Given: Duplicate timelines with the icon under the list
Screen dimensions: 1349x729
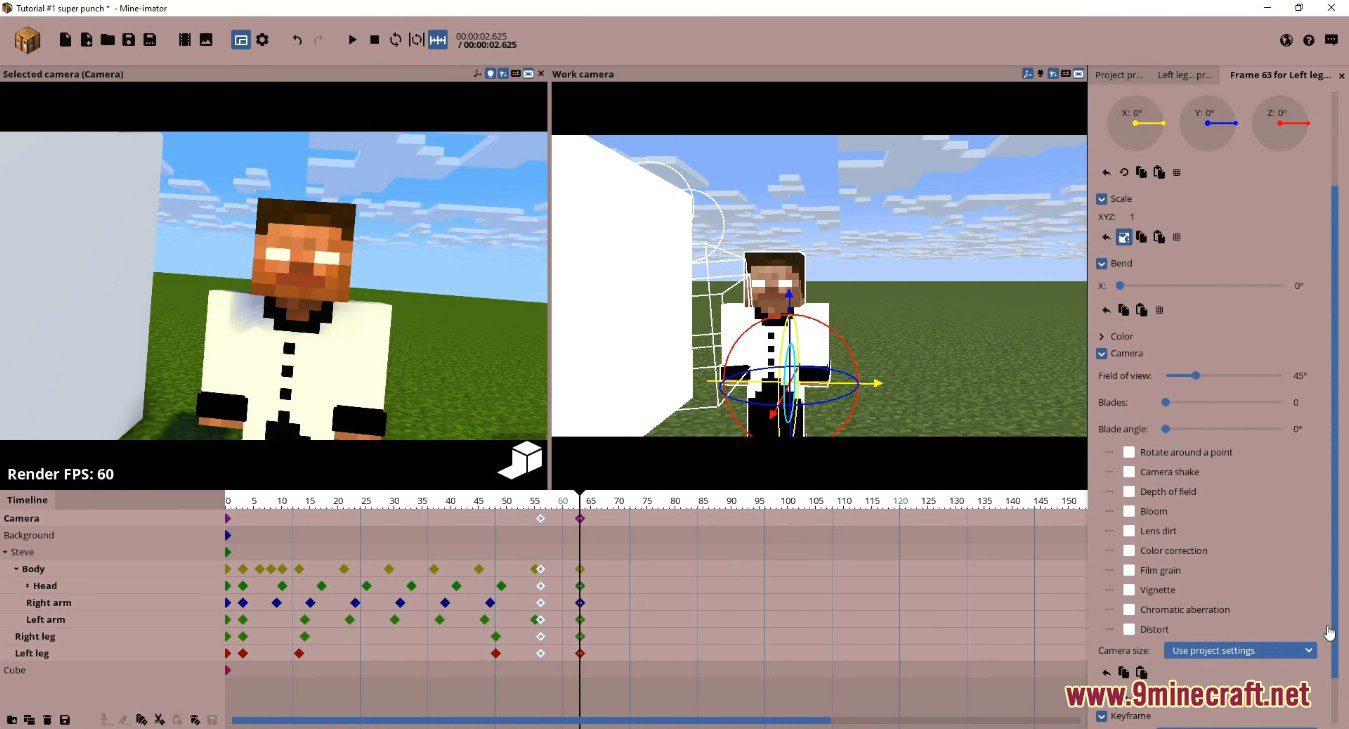Looking at the screenshot, I should [x=29, y=720].
